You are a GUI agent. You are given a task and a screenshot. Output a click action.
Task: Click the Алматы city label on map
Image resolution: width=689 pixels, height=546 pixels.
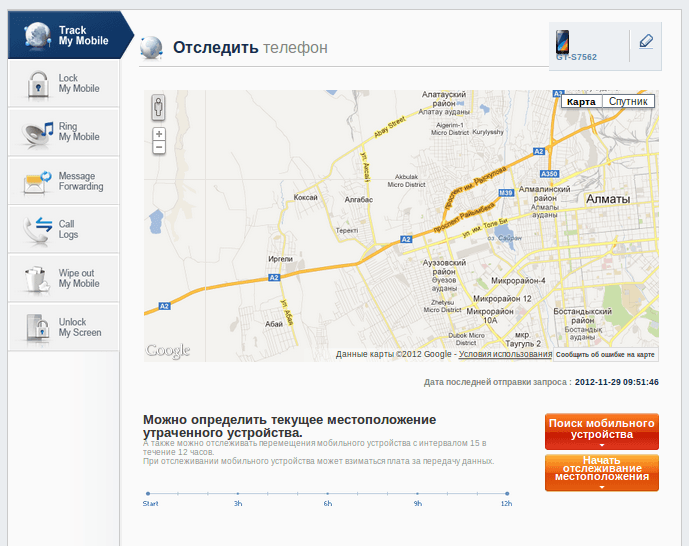click(608, 199)
